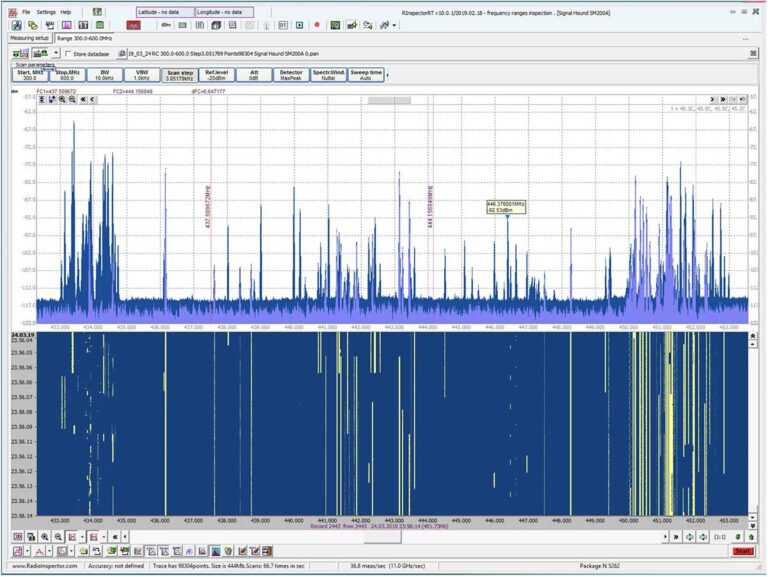Switch to the Measuring setup tab
This screenshot has width=768, height=577.
pos(29,38)
